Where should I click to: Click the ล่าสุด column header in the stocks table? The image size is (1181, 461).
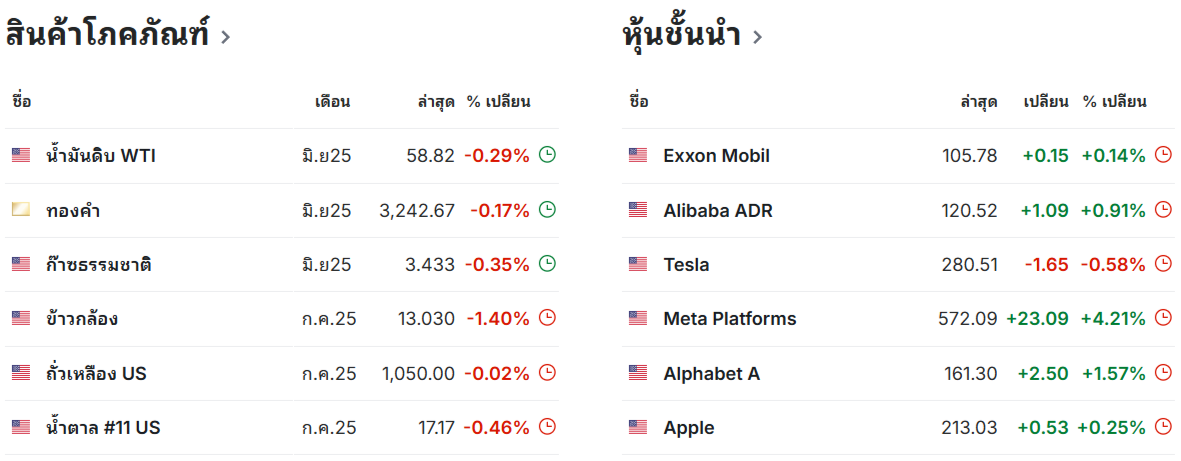[x=979, y=102]
